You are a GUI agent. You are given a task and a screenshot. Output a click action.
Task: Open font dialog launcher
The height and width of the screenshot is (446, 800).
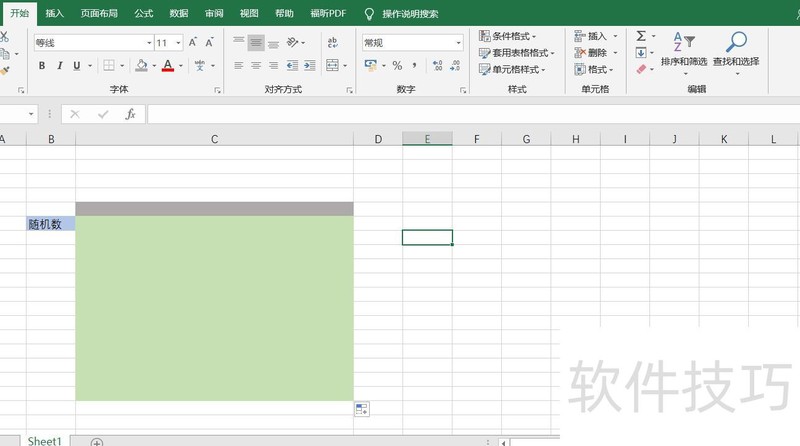point(217,90)
